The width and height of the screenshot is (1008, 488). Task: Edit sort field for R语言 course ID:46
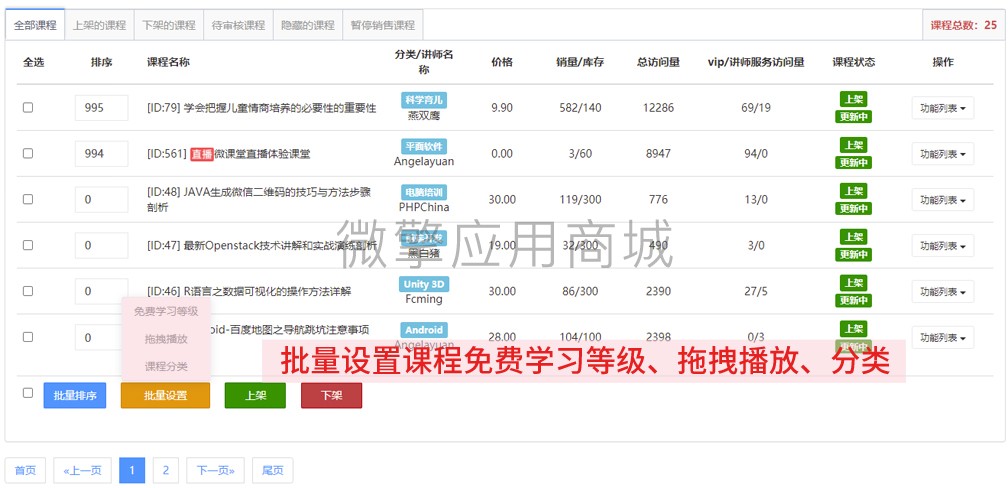point(102,291)
